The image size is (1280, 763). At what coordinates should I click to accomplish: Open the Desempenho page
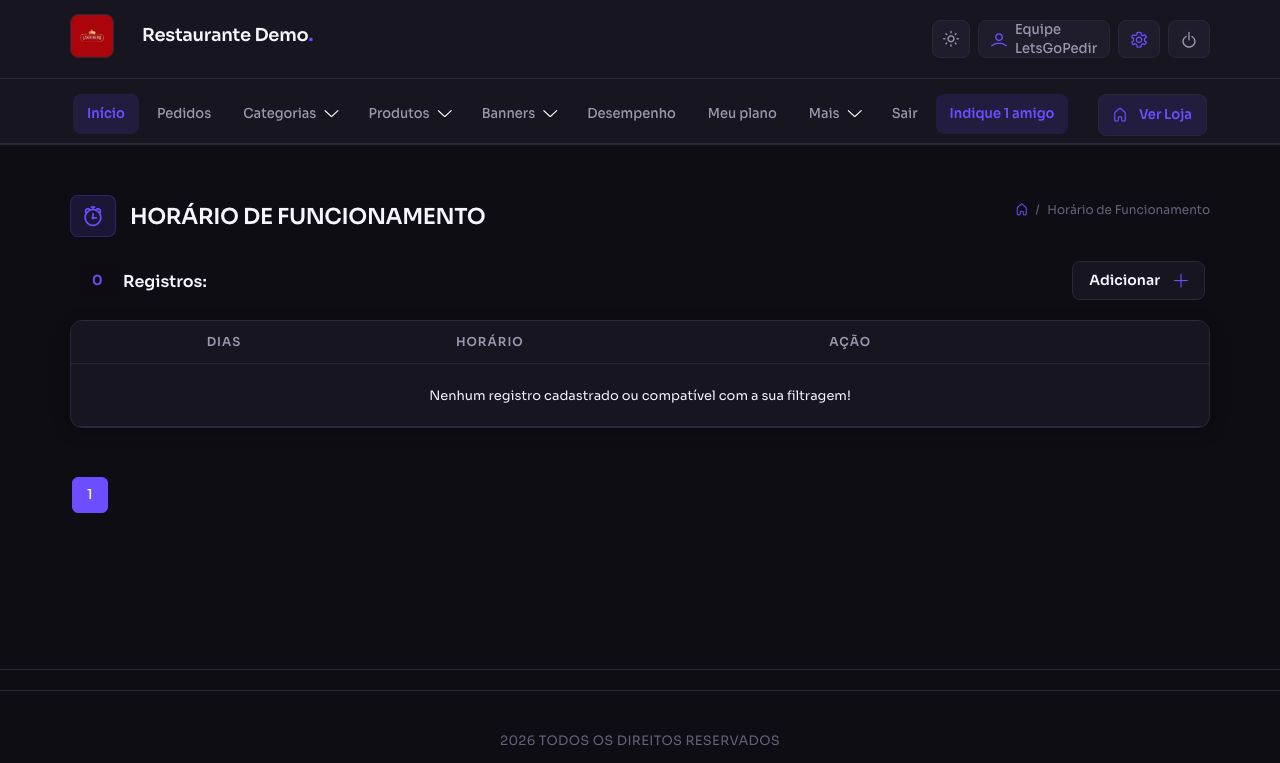click(x=631, y=114)
